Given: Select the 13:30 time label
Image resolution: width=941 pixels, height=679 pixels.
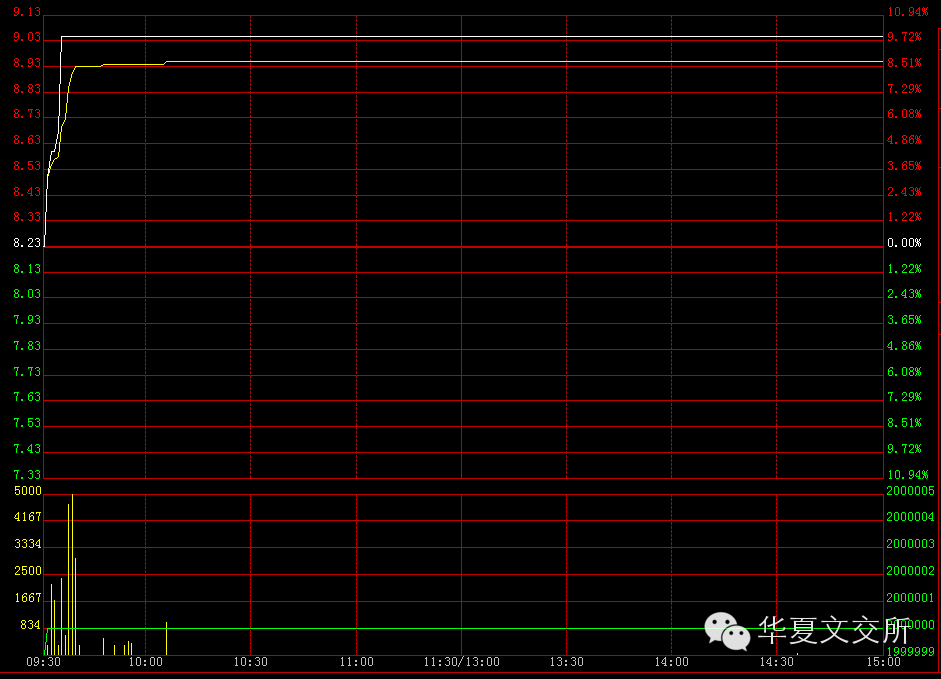Looking at the screenshot, I should pos(567,662).
